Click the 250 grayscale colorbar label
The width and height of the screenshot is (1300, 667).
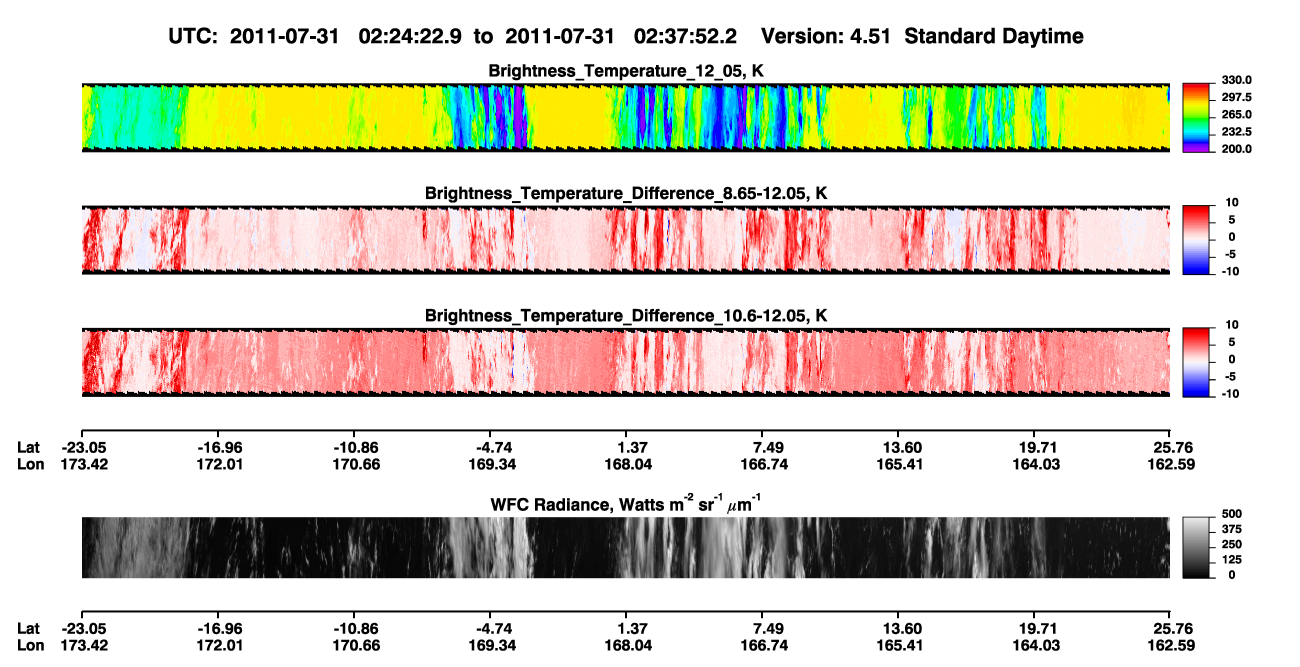(1231, 544)
